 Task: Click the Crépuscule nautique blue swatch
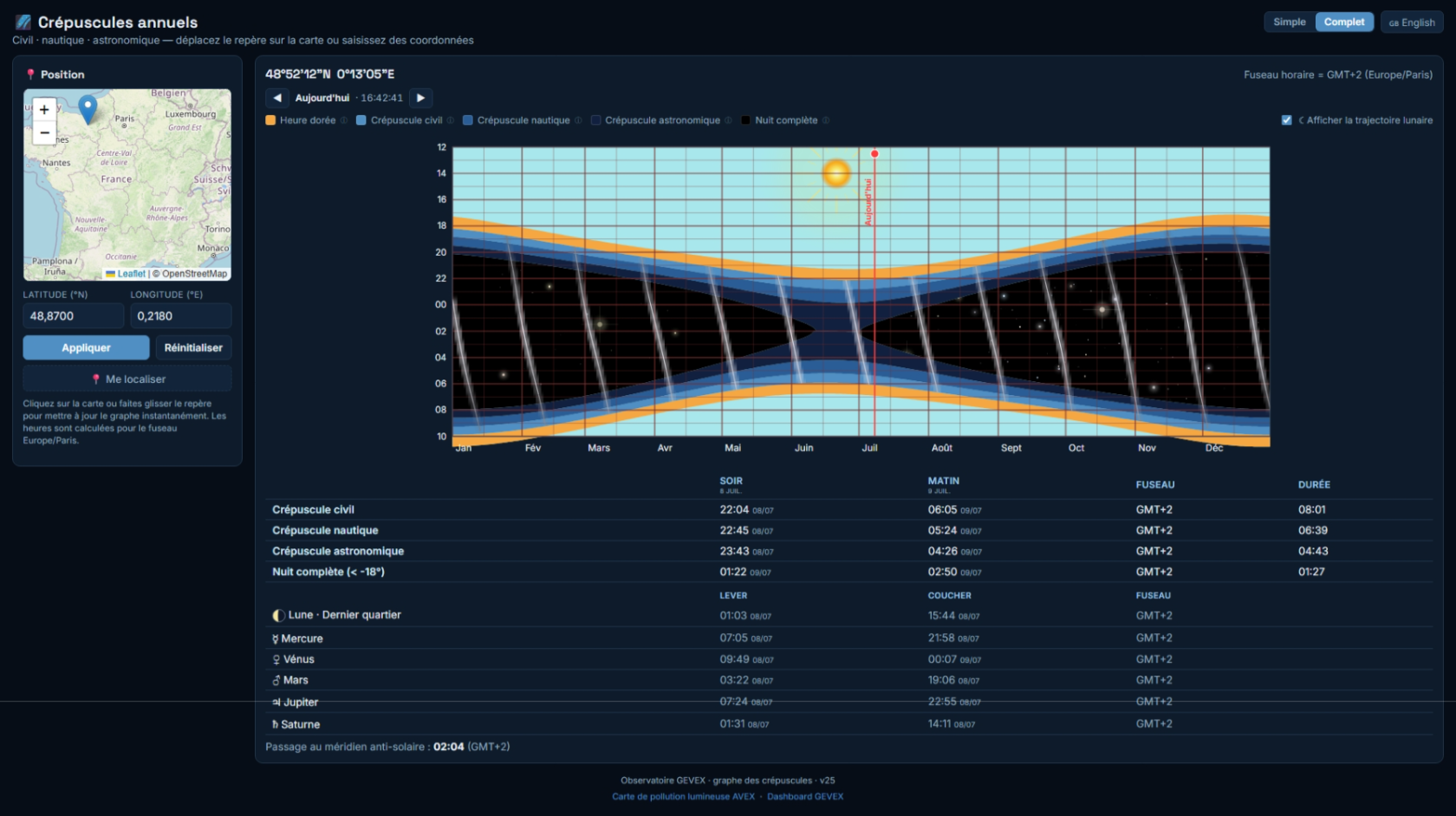click(468, 120)
